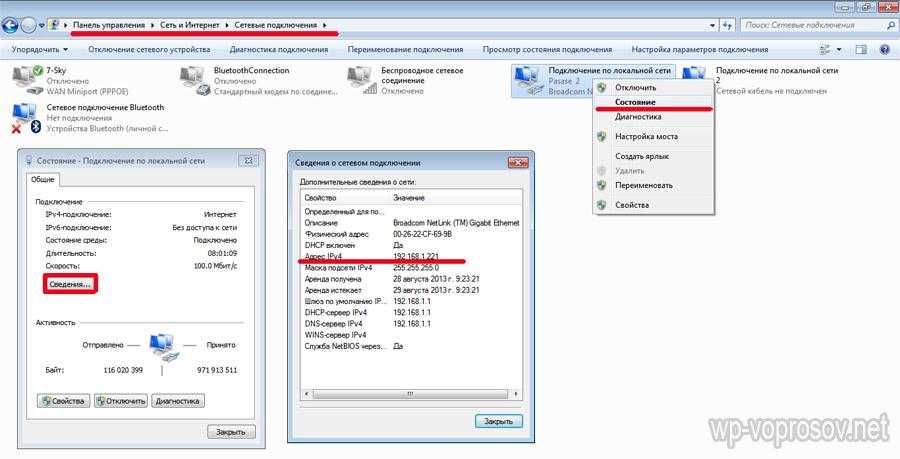900x459 pixels.
Task: Open the Упорядочить dropdown menu
Action: point(40,48)
